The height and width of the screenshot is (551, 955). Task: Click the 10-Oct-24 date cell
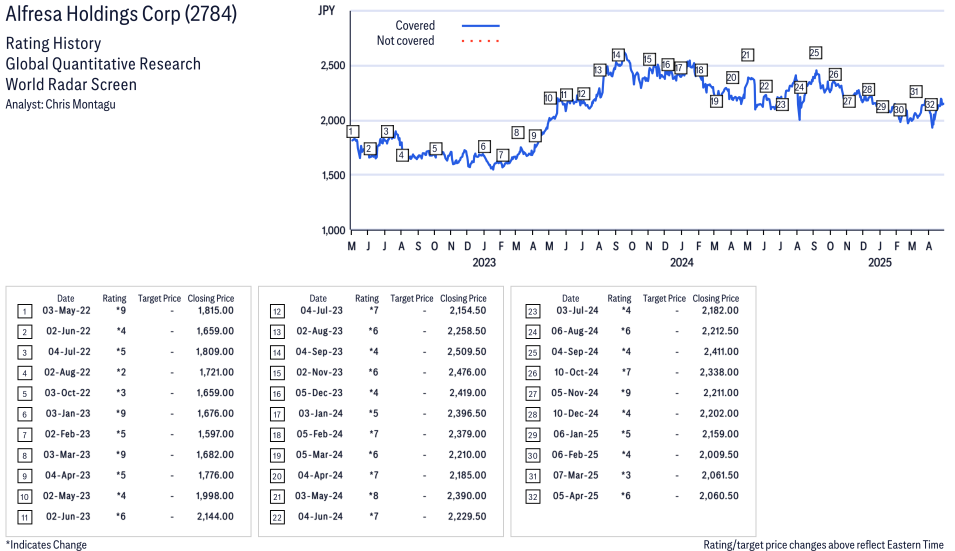click(x=576, y=372)
